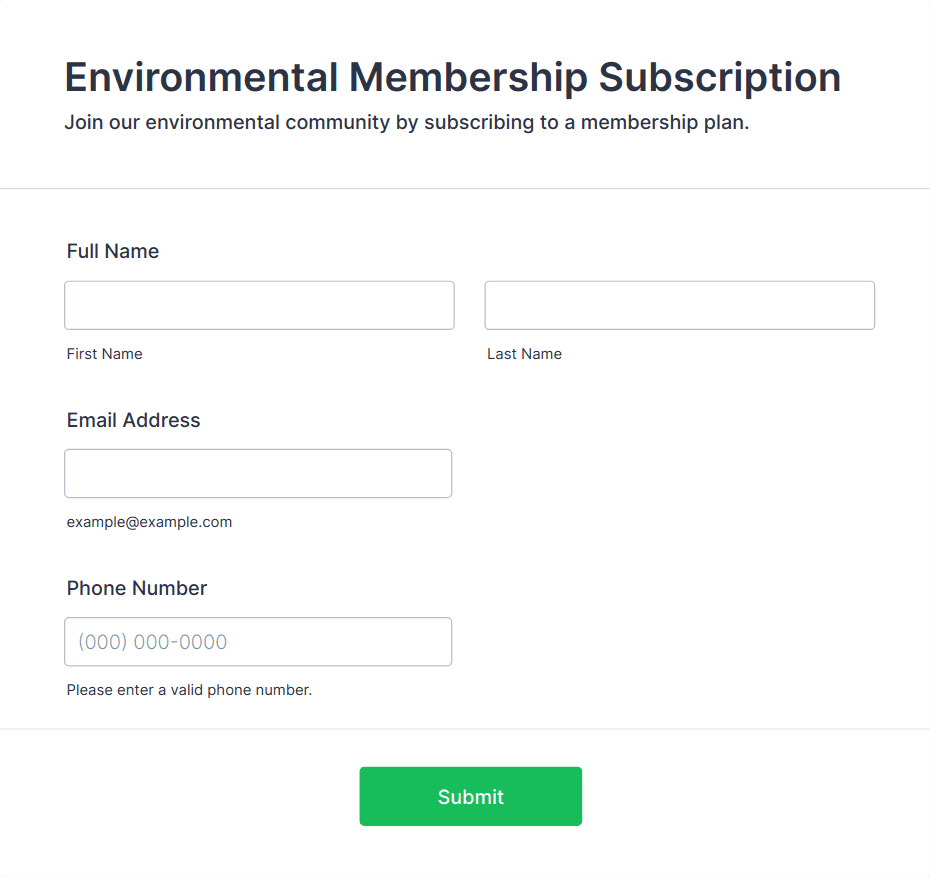This screenshot has width=930, height=876.
Task: Click the word 'Membership' in the heading
Action: coord(467,78)
